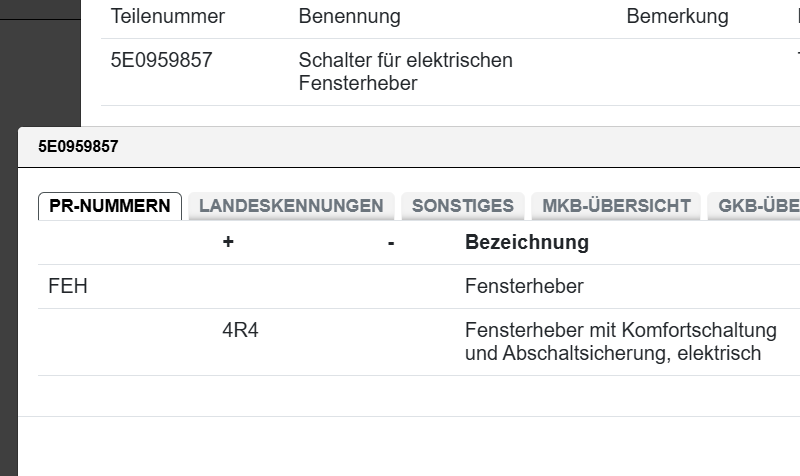Click the Schalter für elektrischen Fensterheber description
800x476 pixels.
405,72
